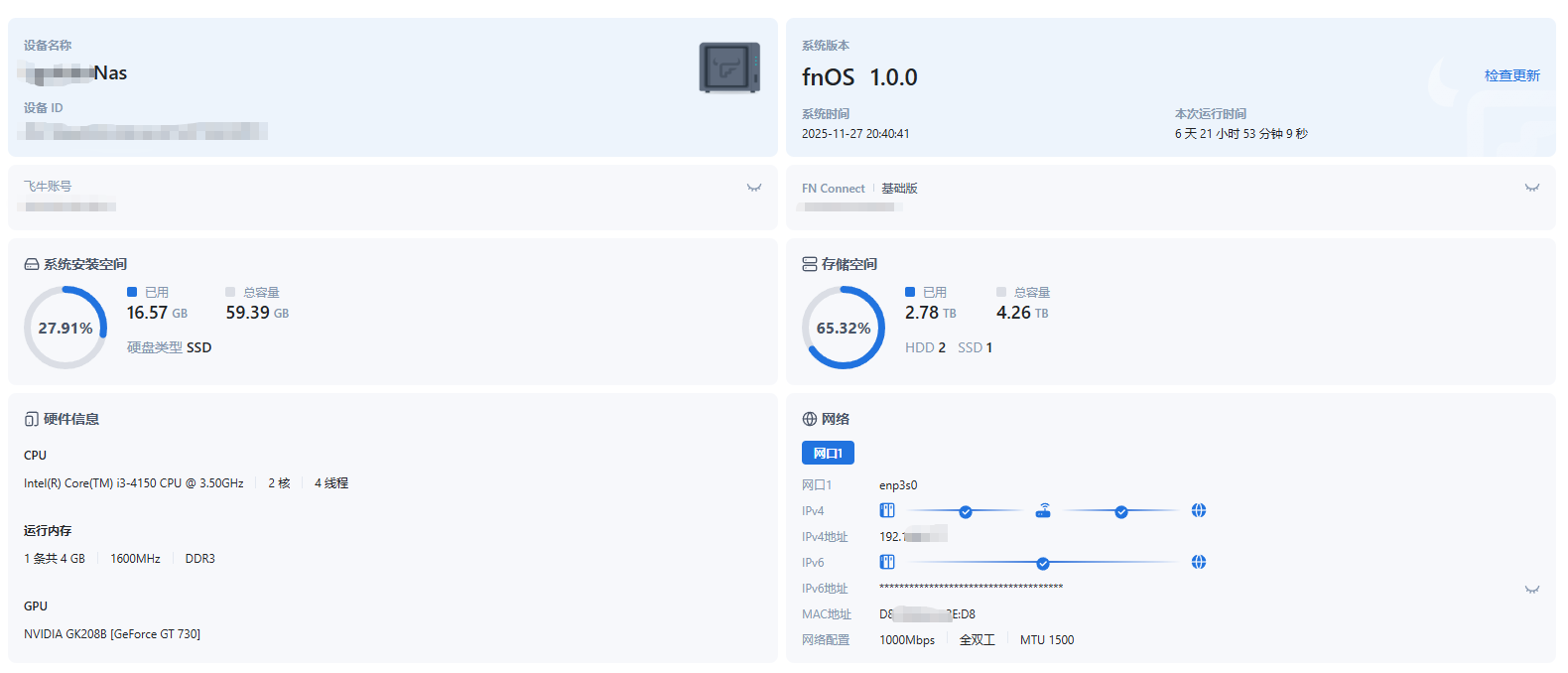1568x673 pixels.
Task: Click the GPU heading
Action: 36,606
